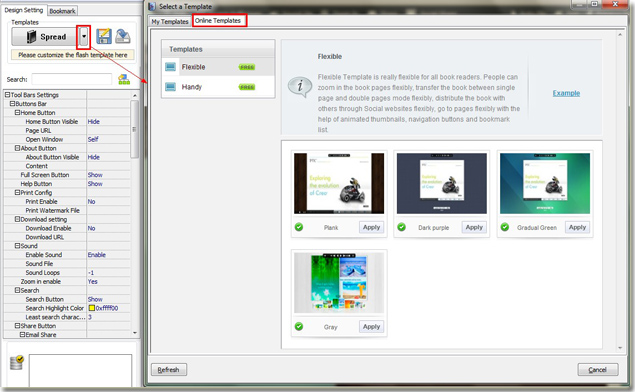
Task: Click green checkmark icon for Plank
Action: [x=299, y=227]
